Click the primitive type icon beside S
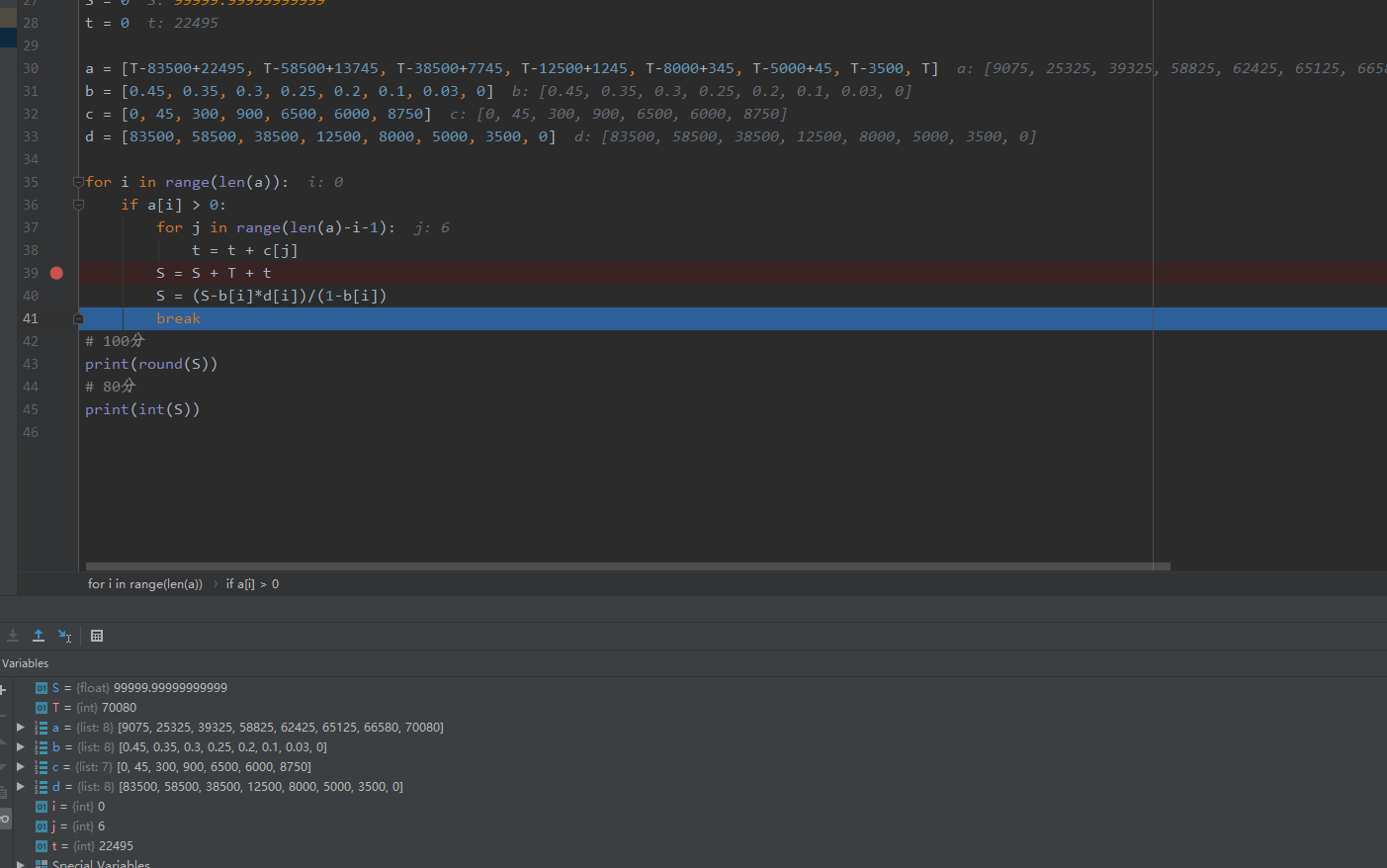Viewport: 1387px width, 868px height. 42,687
